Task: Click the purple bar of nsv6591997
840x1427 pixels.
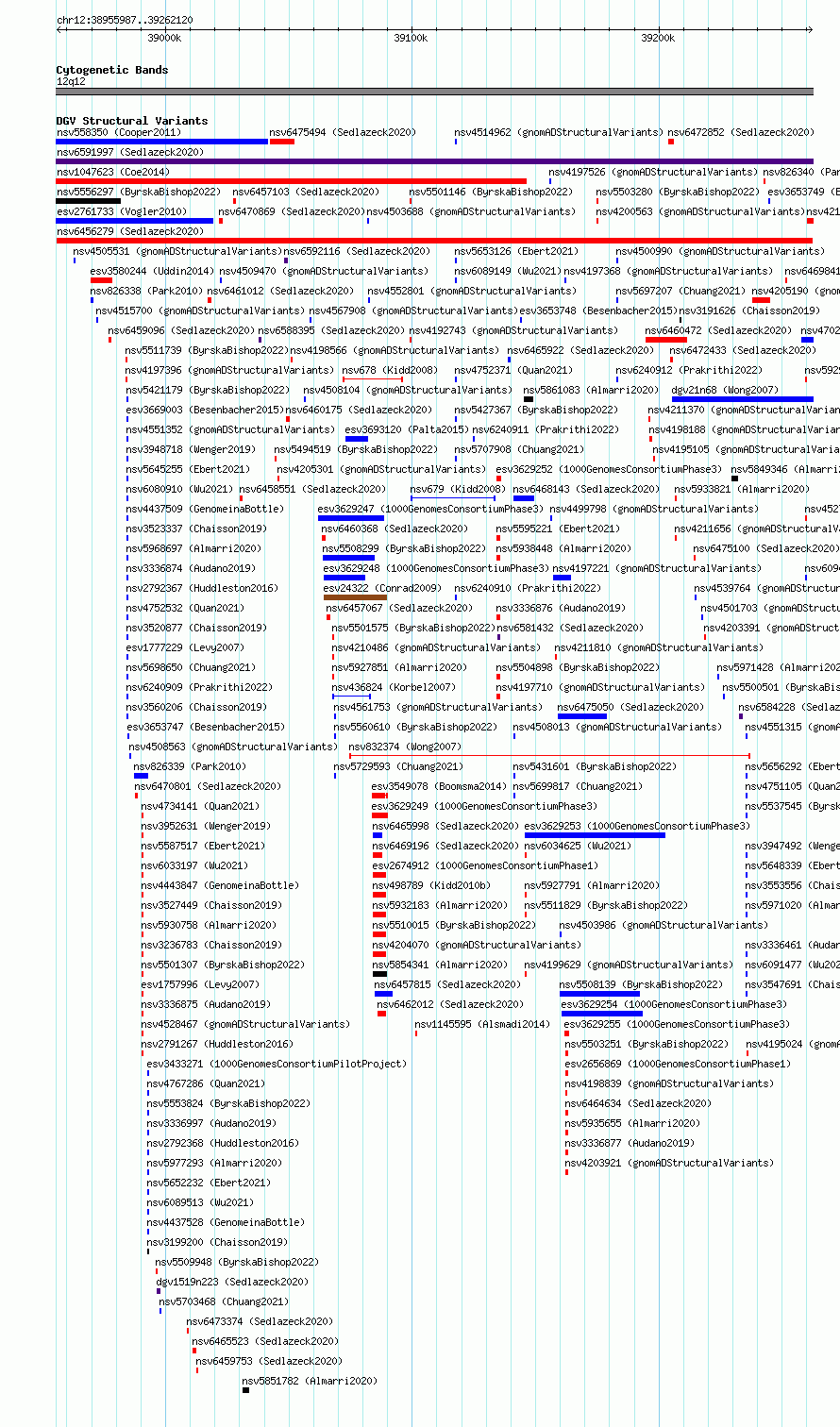Action: 435,161
